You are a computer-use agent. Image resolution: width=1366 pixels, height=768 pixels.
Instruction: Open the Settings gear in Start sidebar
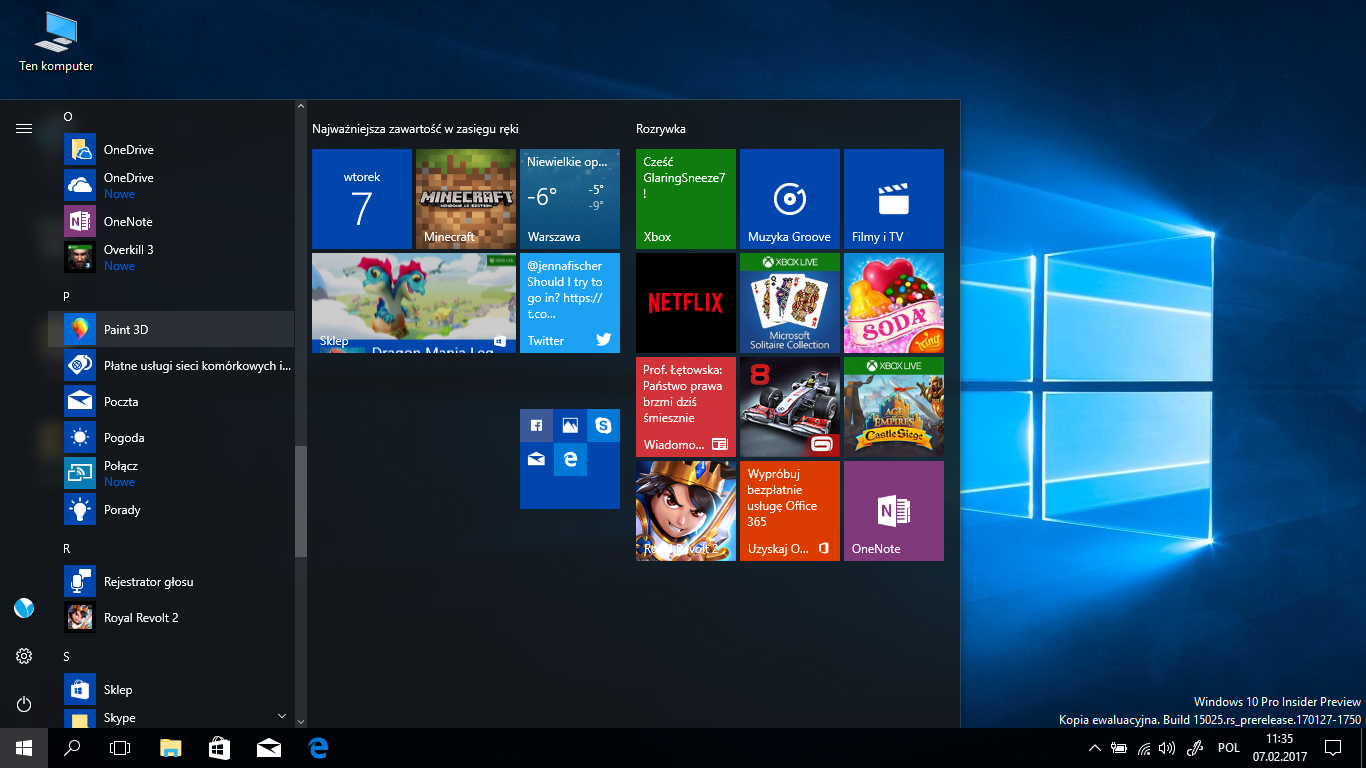point(24,656)
